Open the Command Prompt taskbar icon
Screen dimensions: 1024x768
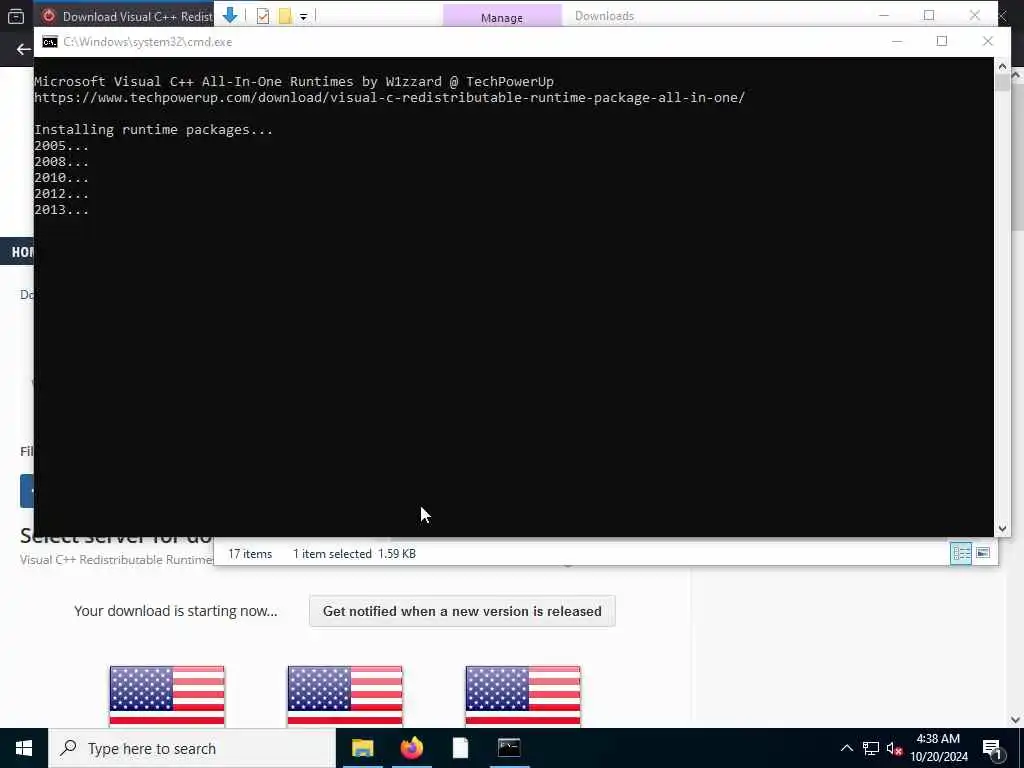pyautogui.click(x=509, y=748)
